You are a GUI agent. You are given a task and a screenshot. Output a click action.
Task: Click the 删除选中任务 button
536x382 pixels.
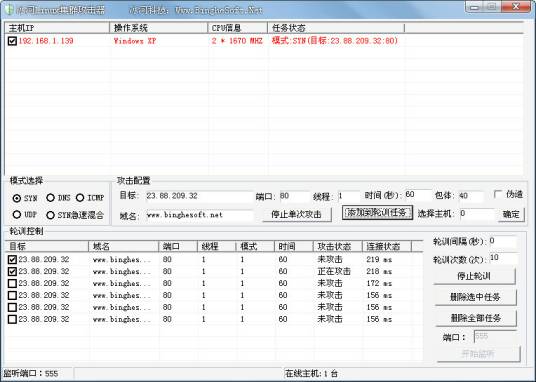[x=475, y=297]
